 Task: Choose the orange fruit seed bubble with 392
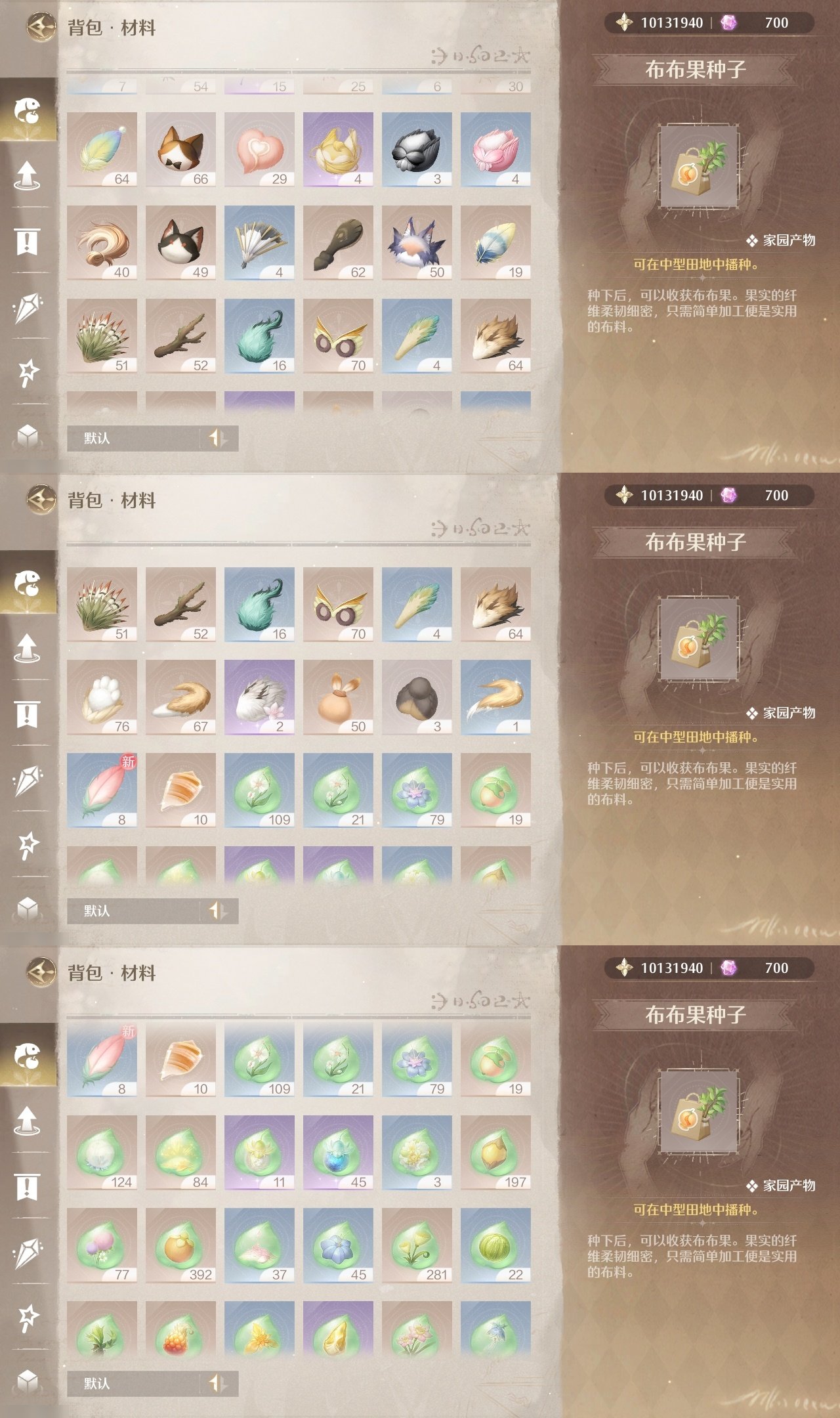coord(180,1245)
